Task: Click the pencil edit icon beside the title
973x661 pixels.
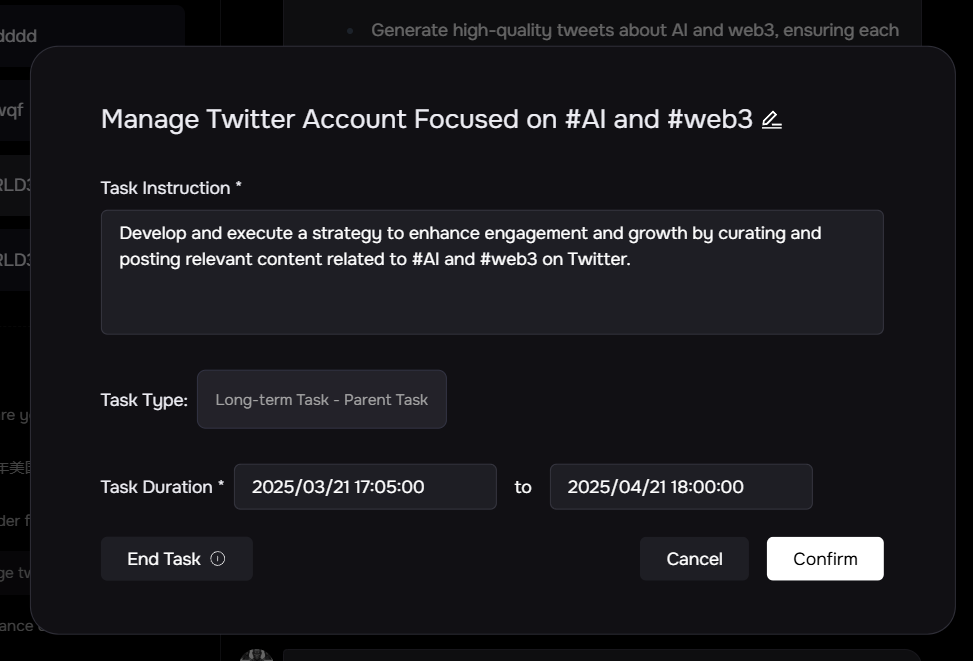Action: (x=771, y=120)
